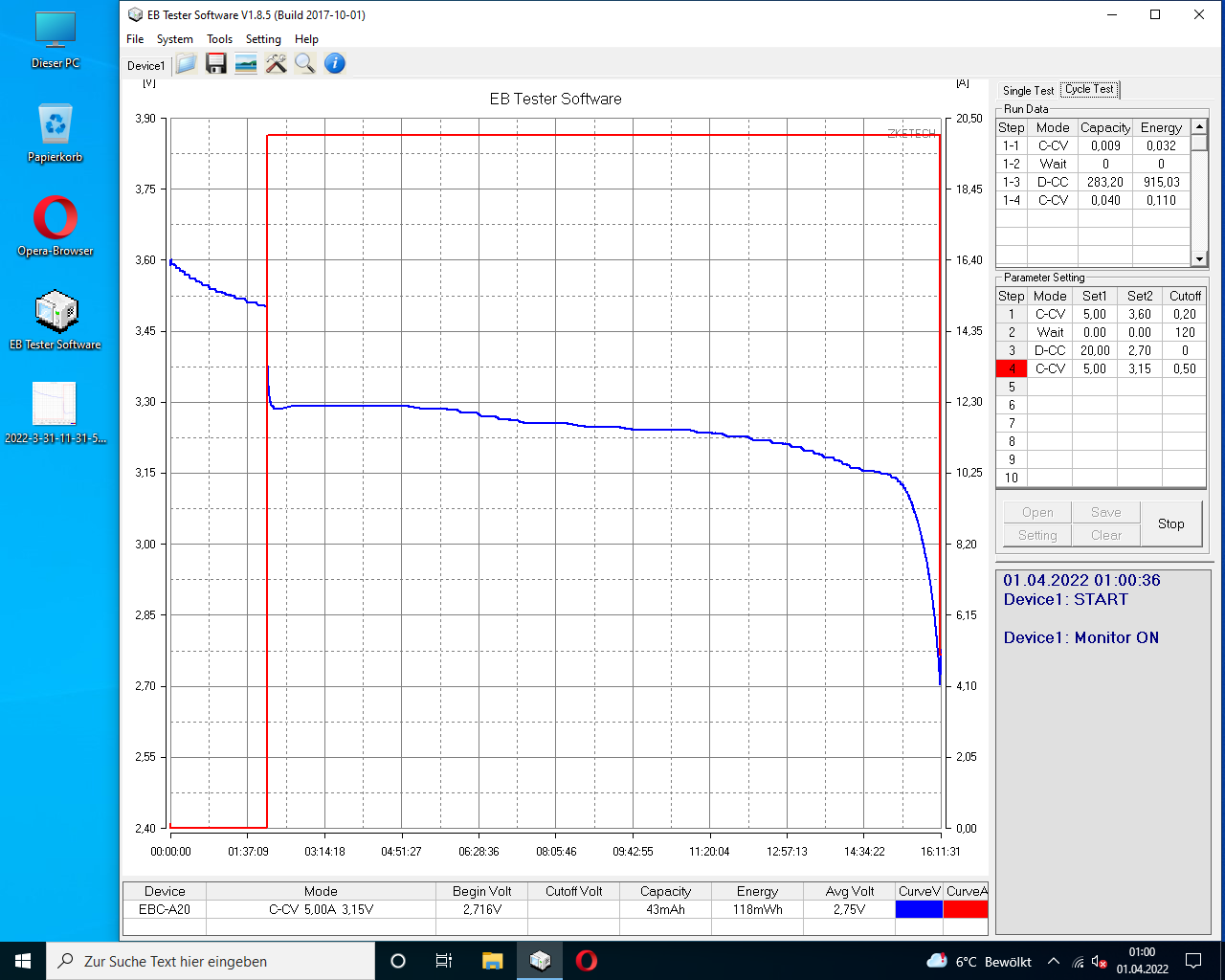This screenshot has width=1225, height=980.
Task: Launch EB Tester Software desktop shortcut
Action: click(x=56, y=321)
